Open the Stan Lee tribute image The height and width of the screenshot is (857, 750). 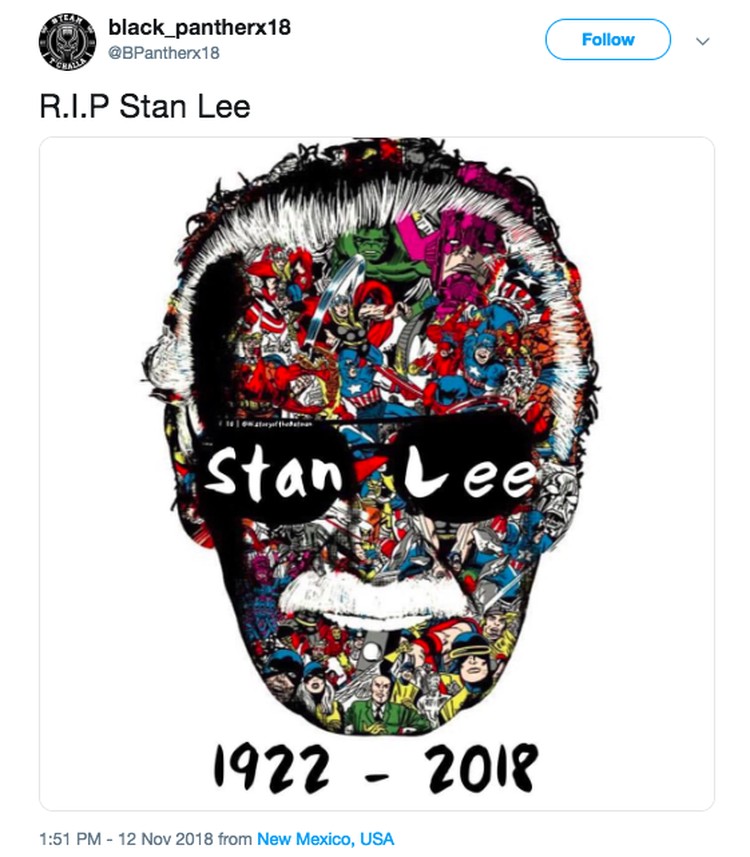(377, 474)
